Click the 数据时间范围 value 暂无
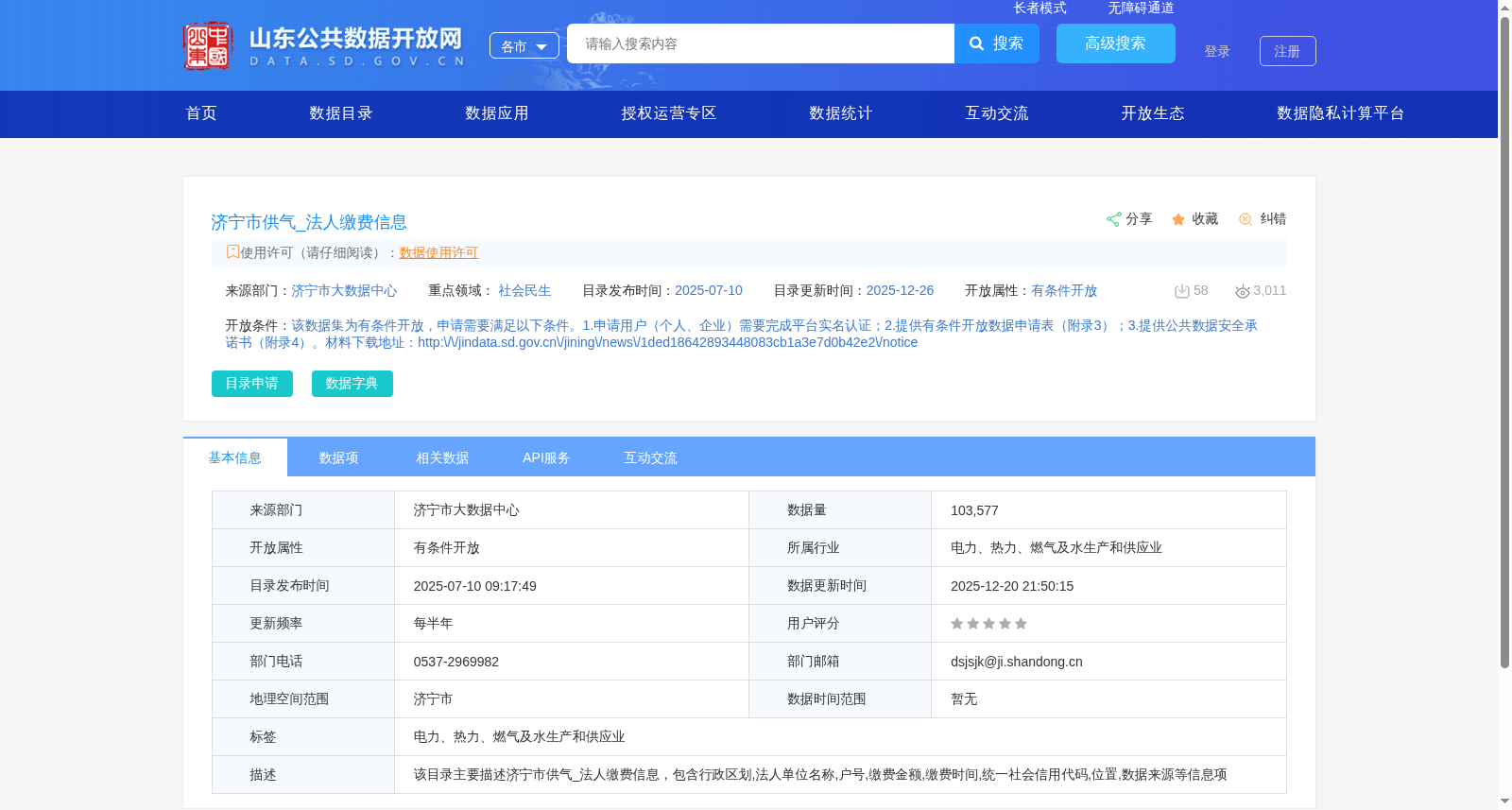This screenshot has width=1512, height=810. click(x=964, y=699)
